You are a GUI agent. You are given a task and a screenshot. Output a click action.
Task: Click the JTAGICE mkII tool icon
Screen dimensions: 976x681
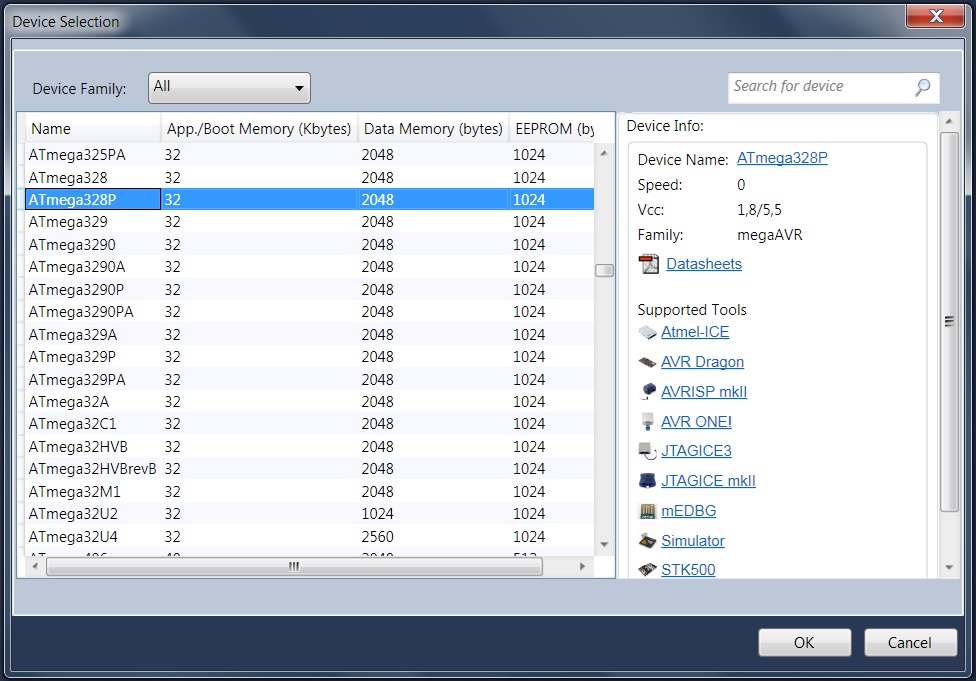[647, 481]
